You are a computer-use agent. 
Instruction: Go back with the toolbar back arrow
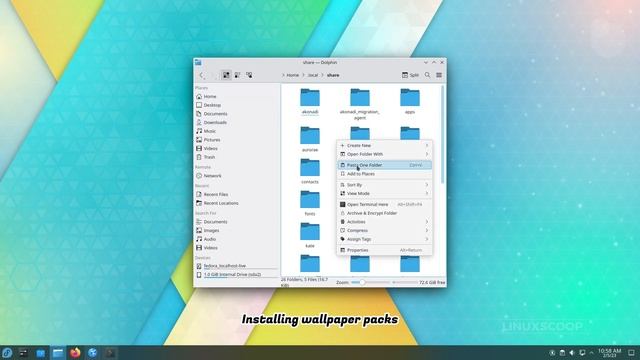click(x=201, y=75)
